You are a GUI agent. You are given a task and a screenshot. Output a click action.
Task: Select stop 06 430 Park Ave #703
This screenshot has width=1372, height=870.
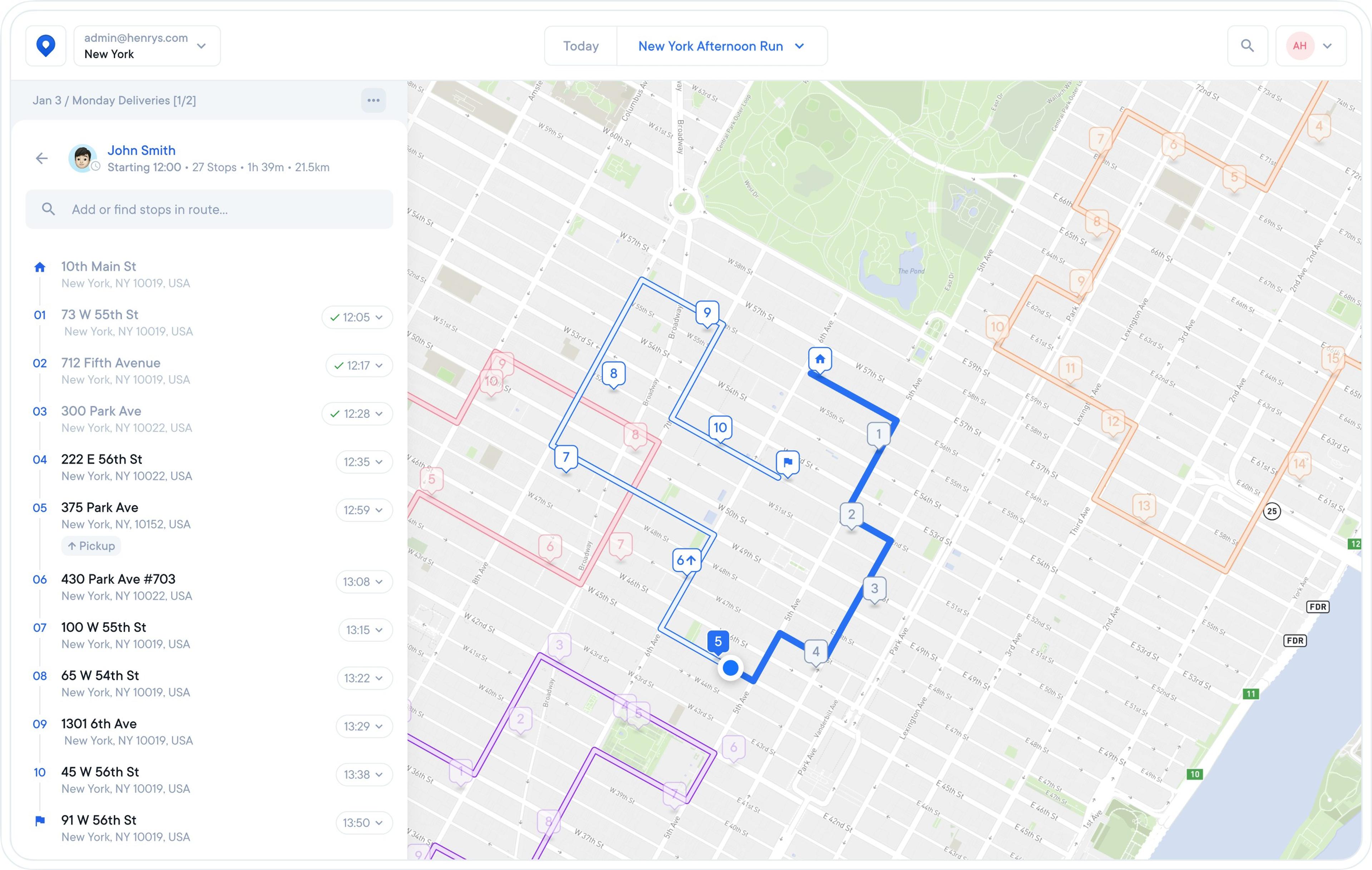pyautogui.click(x=209, y=587)
